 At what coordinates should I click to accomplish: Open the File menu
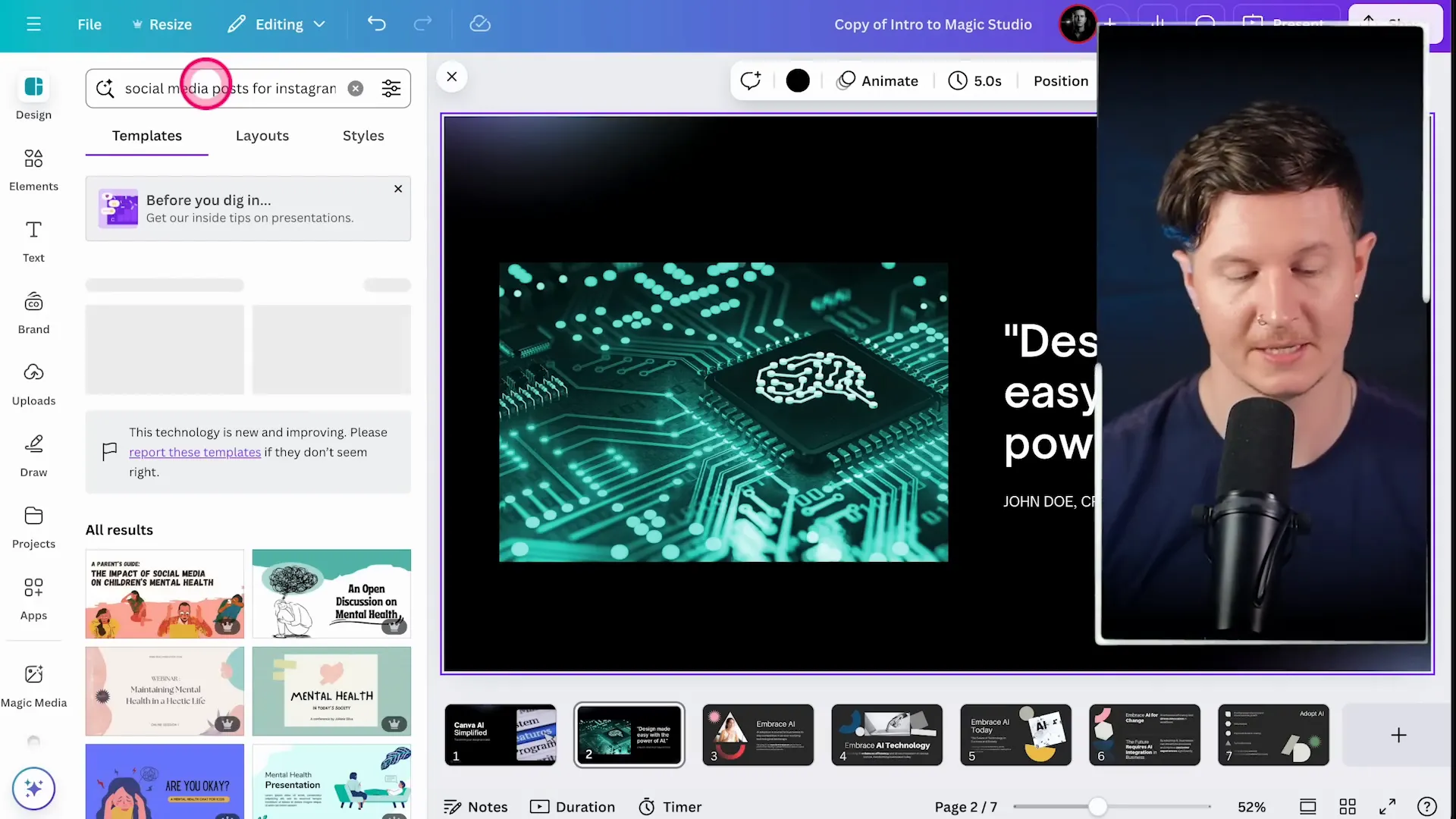click(89, 24)
